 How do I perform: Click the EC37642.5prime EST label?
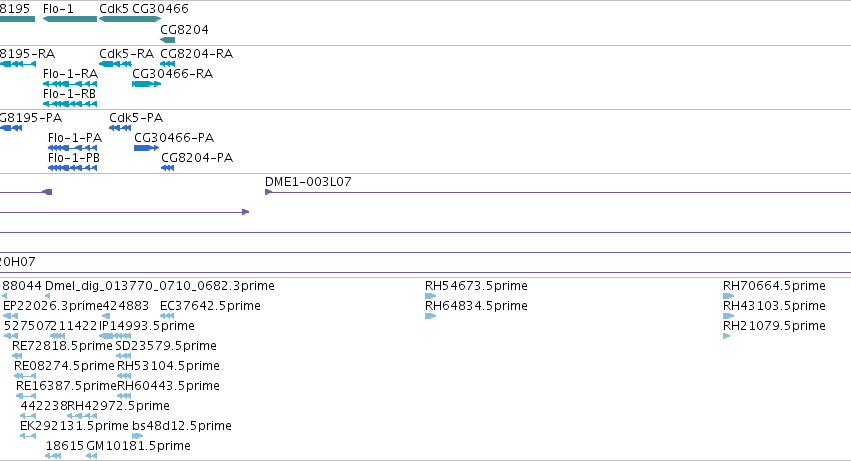tap(210, 306)
